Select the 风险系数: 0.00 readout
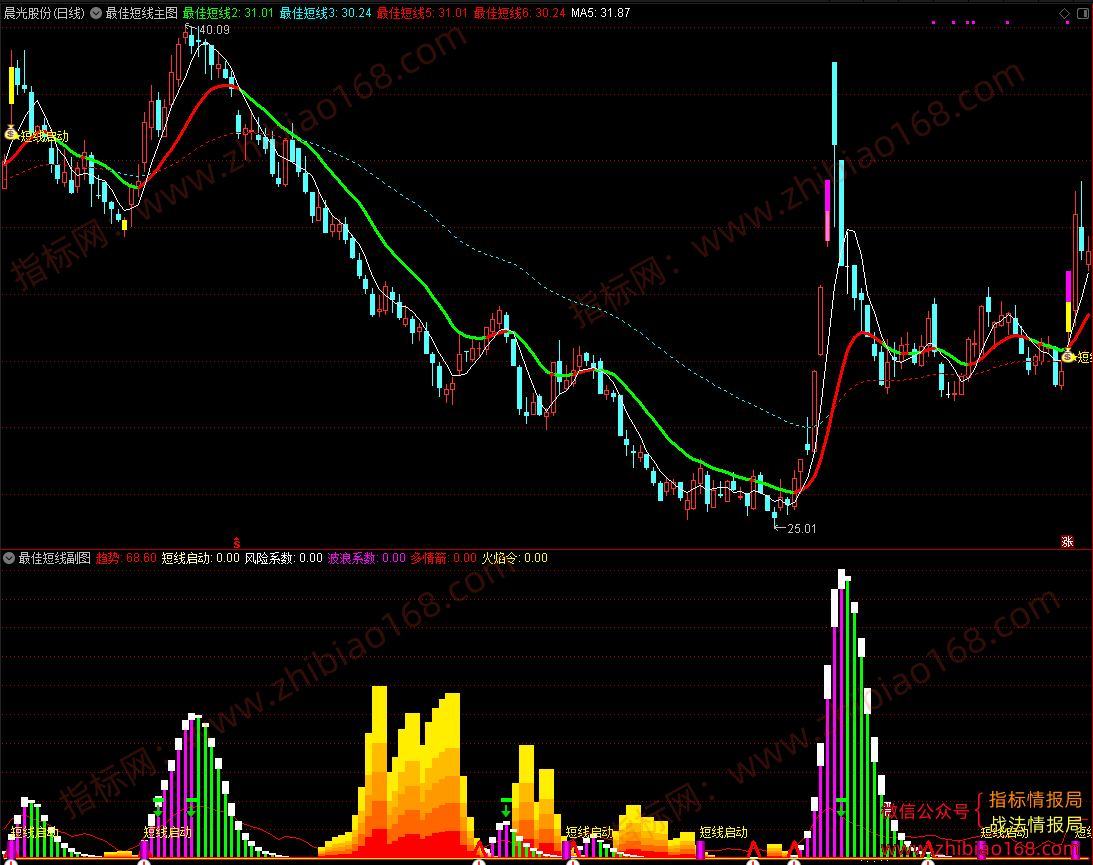Viewport: 1093px width, 865px height. click(284, 558)
